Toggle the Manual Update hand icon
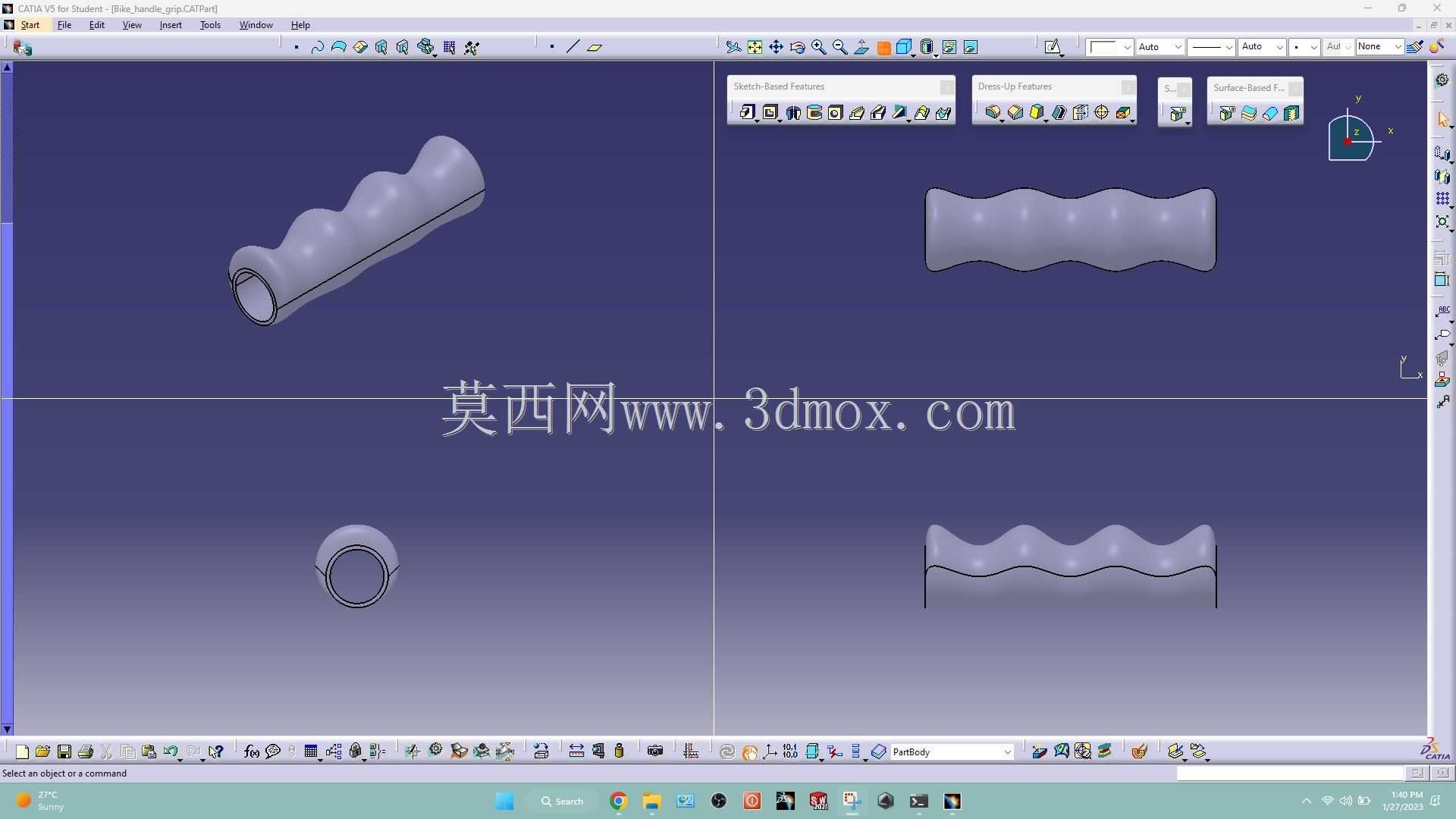The height and width of the screenshot is (819, 1456). 749,752
